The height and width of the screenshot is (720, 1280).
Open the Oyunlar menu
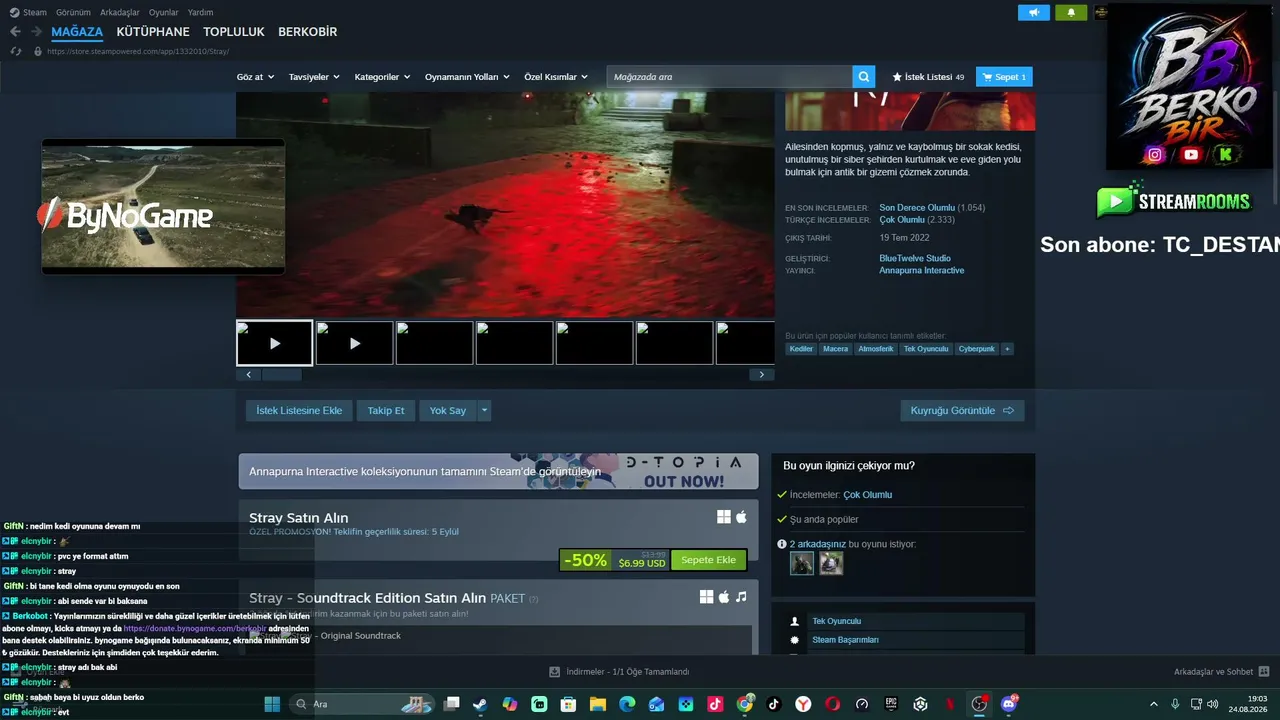(164, 13)
